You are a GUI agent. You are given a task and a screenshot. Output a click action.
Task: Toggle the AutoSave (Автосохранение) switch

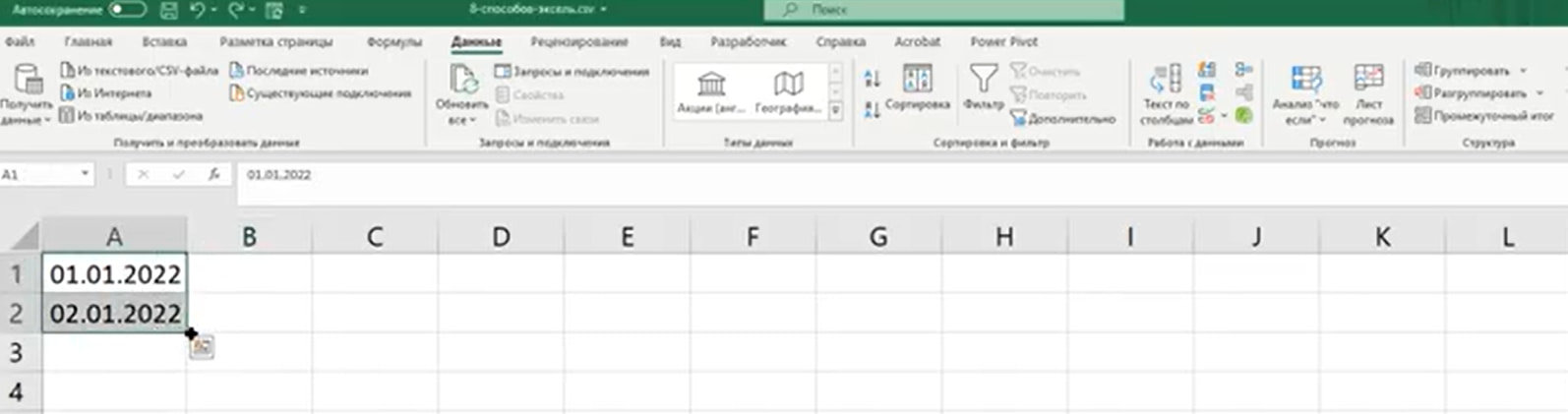(x=128, y=10)
